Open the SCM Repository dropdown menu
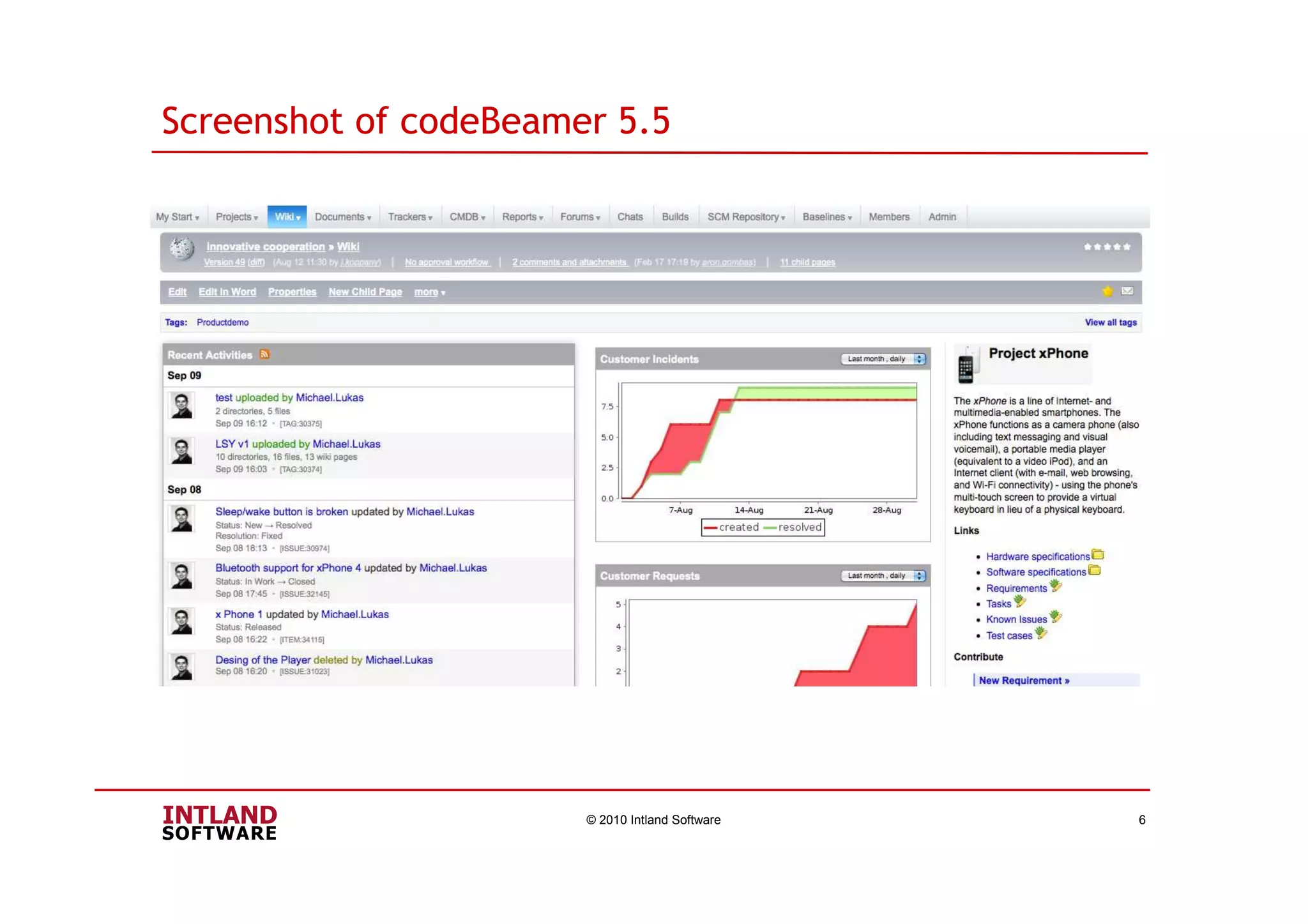1308x924 pixels. pos(747,217)
